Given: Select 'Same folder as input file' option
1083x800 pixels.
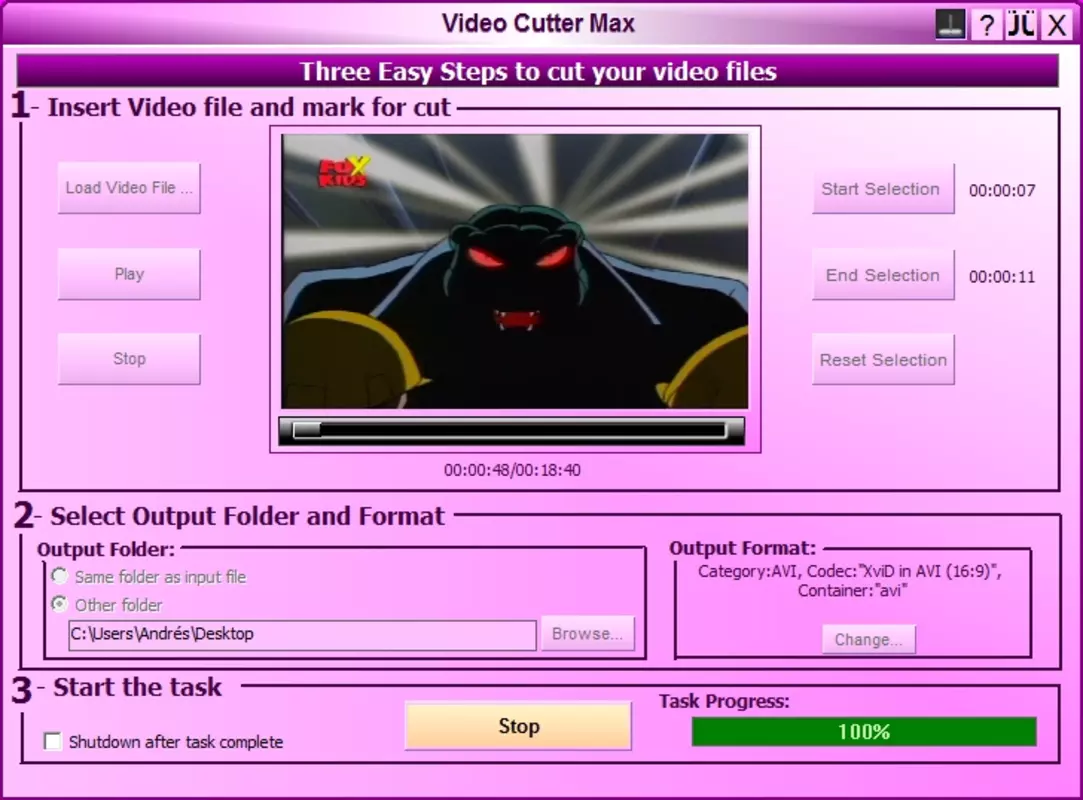Looking at the screenshot, I should (x=60, y=575).
